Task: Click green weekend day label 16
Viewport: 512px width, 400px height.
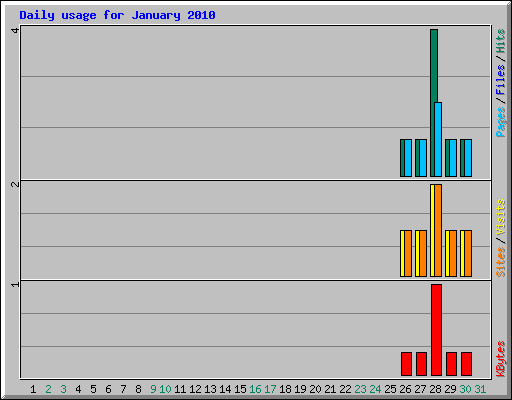Action: point(255,389)
